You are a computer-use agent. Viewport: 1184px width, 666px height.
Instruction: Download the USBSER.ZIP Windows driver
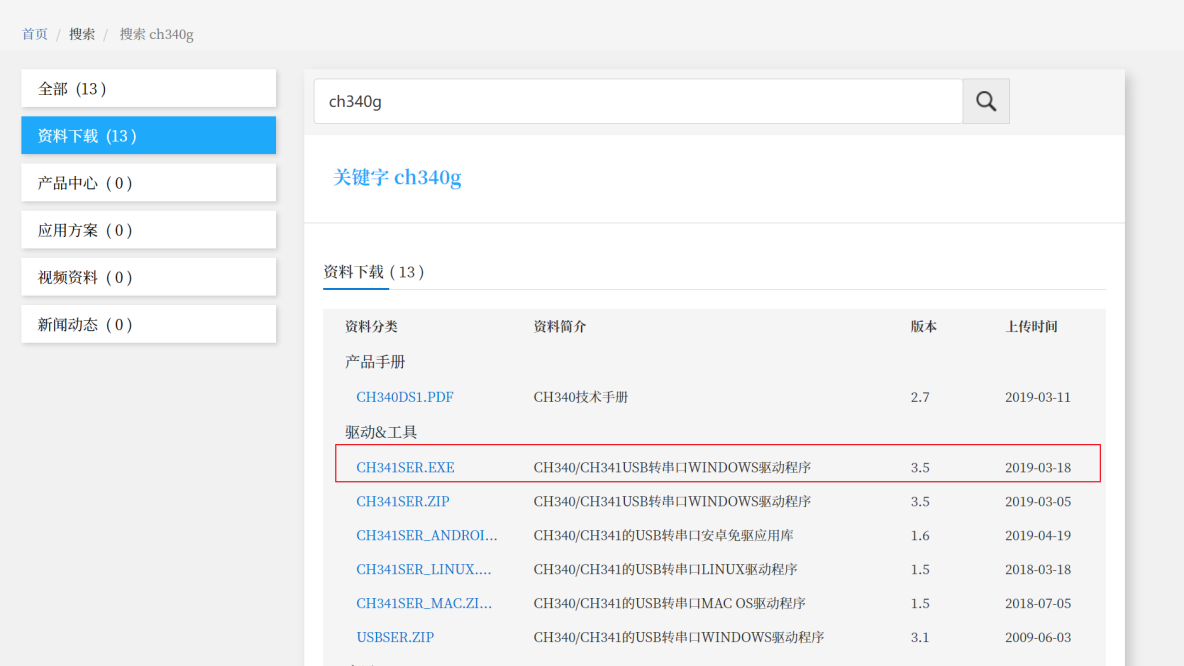(x=395, y=637)
